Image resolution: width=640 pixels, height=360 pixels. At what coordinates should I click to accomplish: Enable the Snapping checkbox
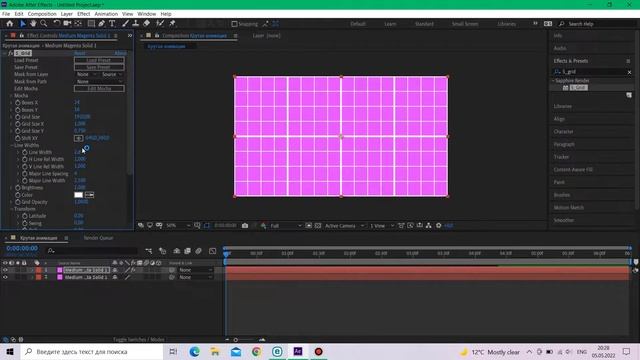pos(234,24)
